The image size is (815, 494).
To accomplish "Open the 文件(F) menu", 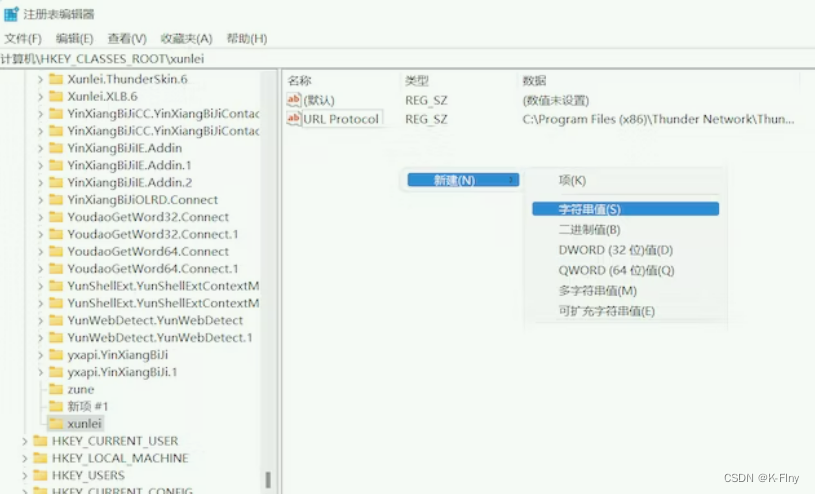I will coord(23,38).
